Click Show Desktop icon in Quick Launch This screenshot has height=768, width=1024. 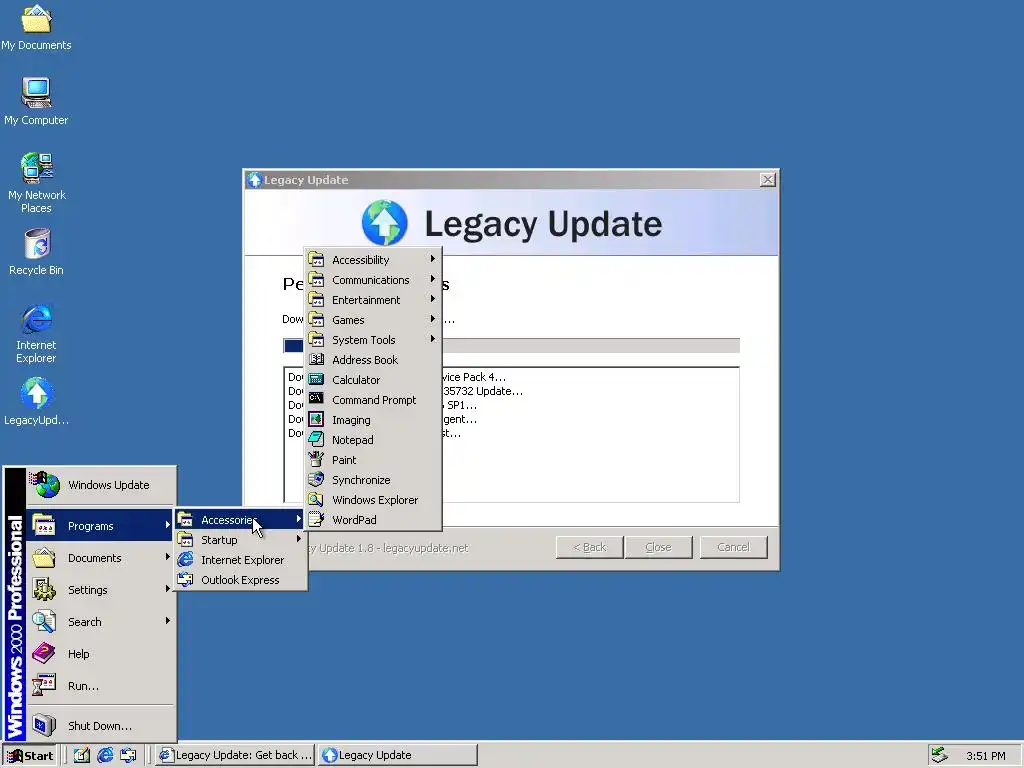[82, 755]
